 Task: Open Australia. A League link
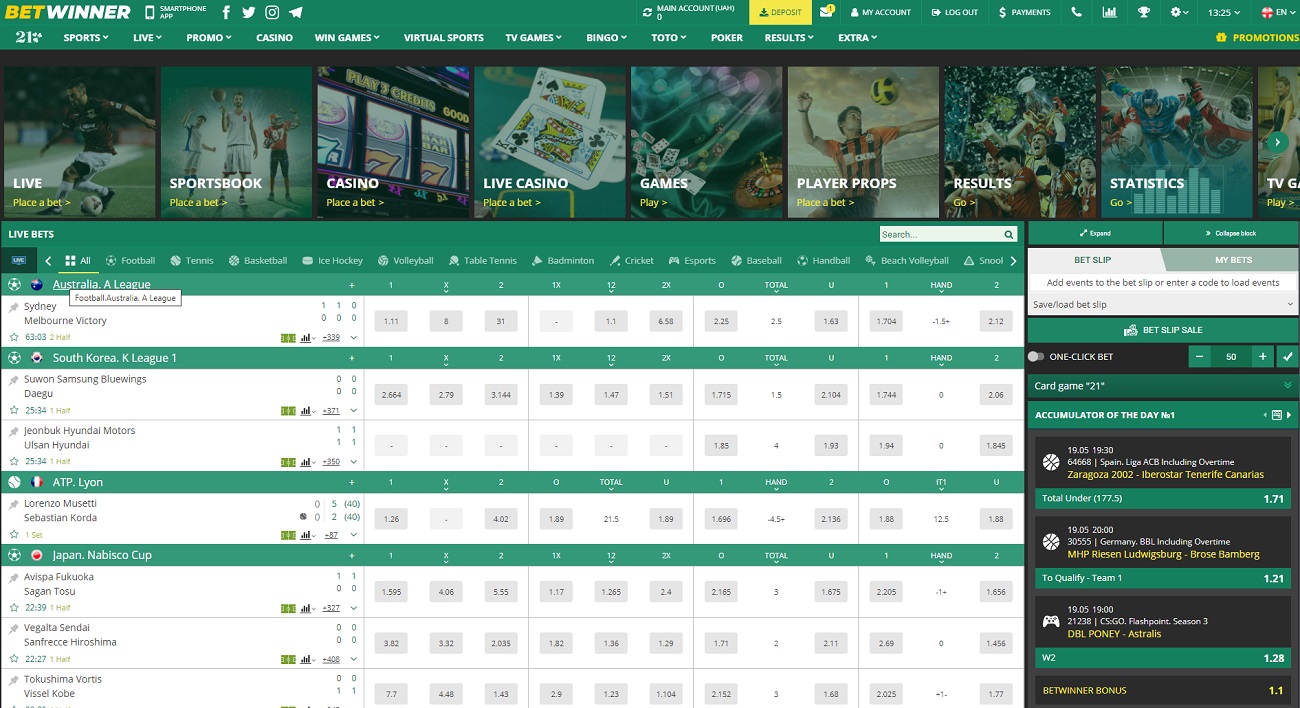102,285
